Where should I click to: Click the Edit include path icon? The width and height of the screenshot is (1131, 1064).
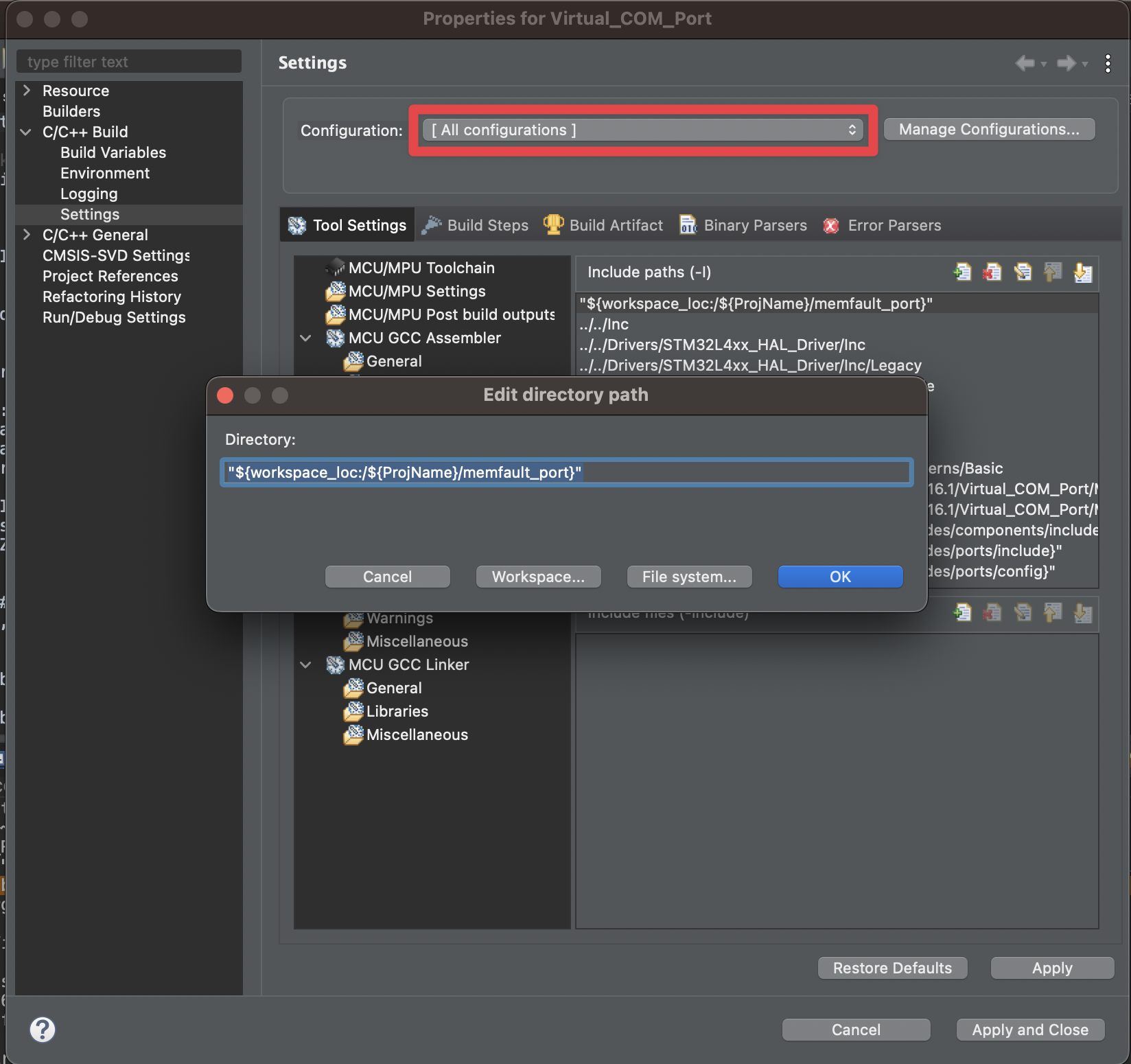(x=1023, y=273)
